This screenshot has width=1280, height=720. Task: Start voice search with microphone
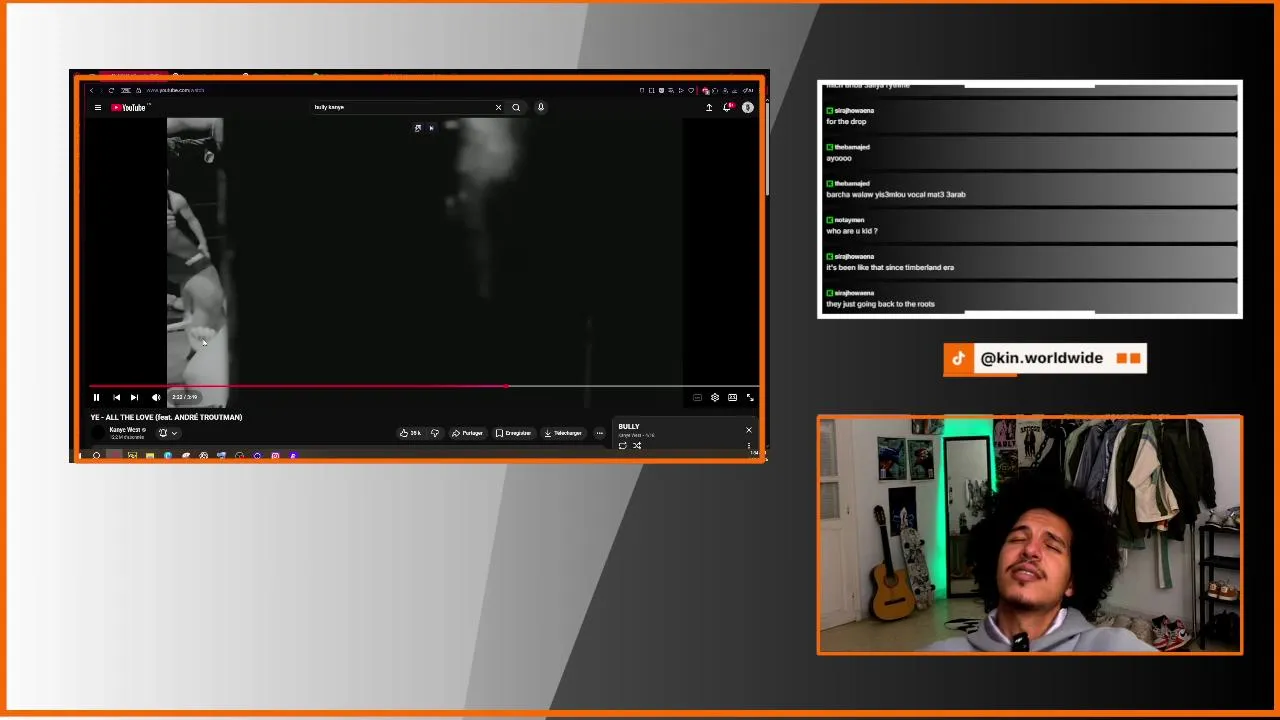(541, 107)
